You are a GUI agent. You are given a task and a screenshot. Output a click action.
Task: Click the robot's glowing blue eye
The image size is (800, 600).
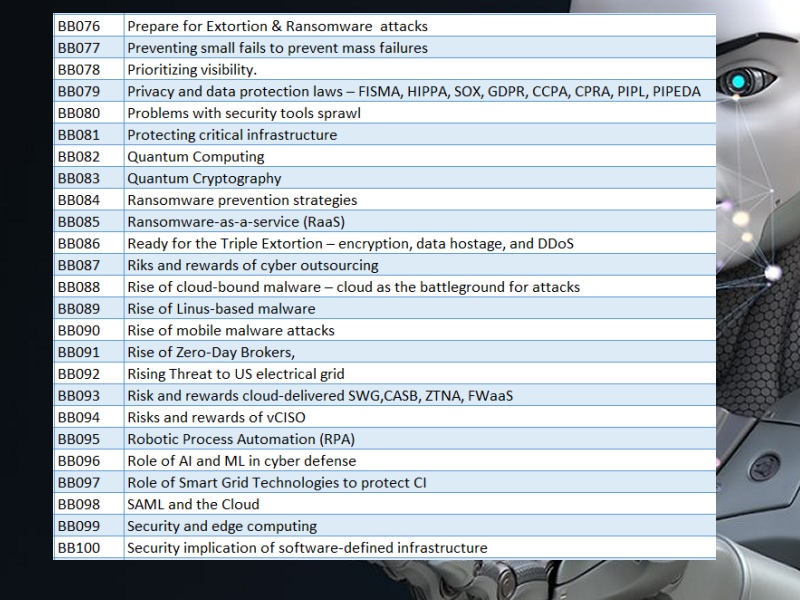[738, 81]
